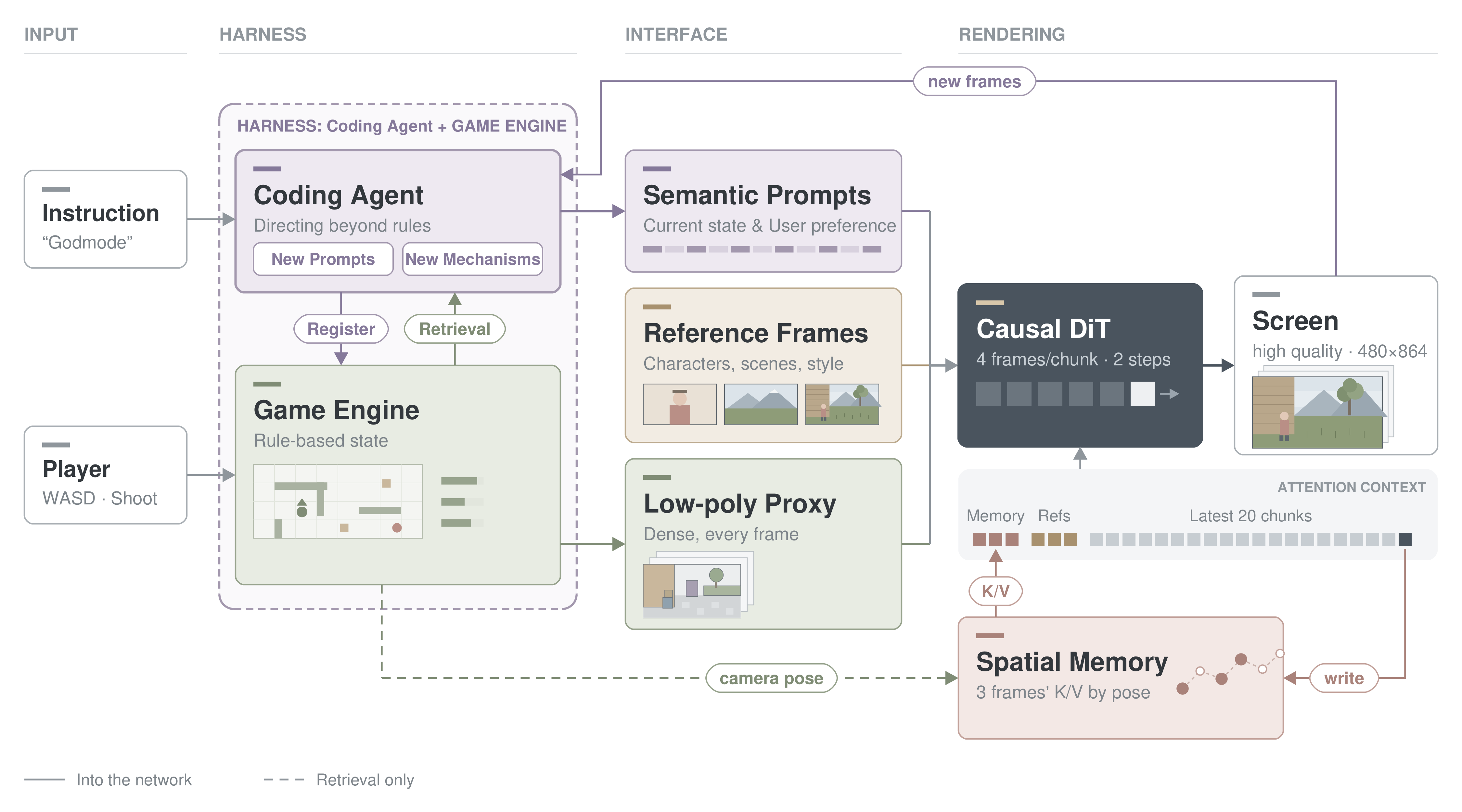Click the 'Into the network' legend entry
The height and width of the screenshot is (812, 1462).
[108, 780]
